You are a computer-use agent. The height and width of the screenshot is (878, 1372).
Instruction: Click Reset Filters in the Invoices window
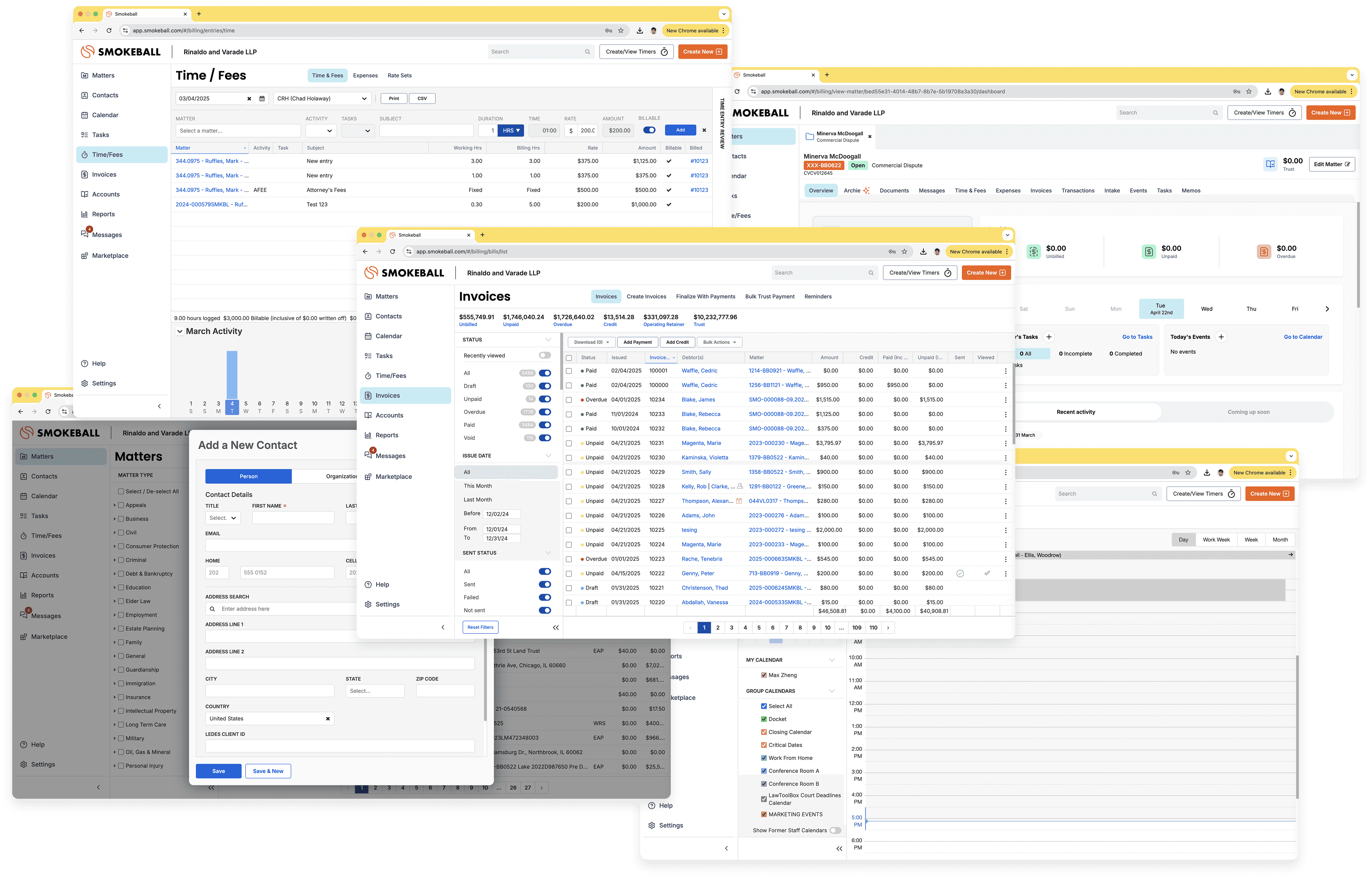481,627
